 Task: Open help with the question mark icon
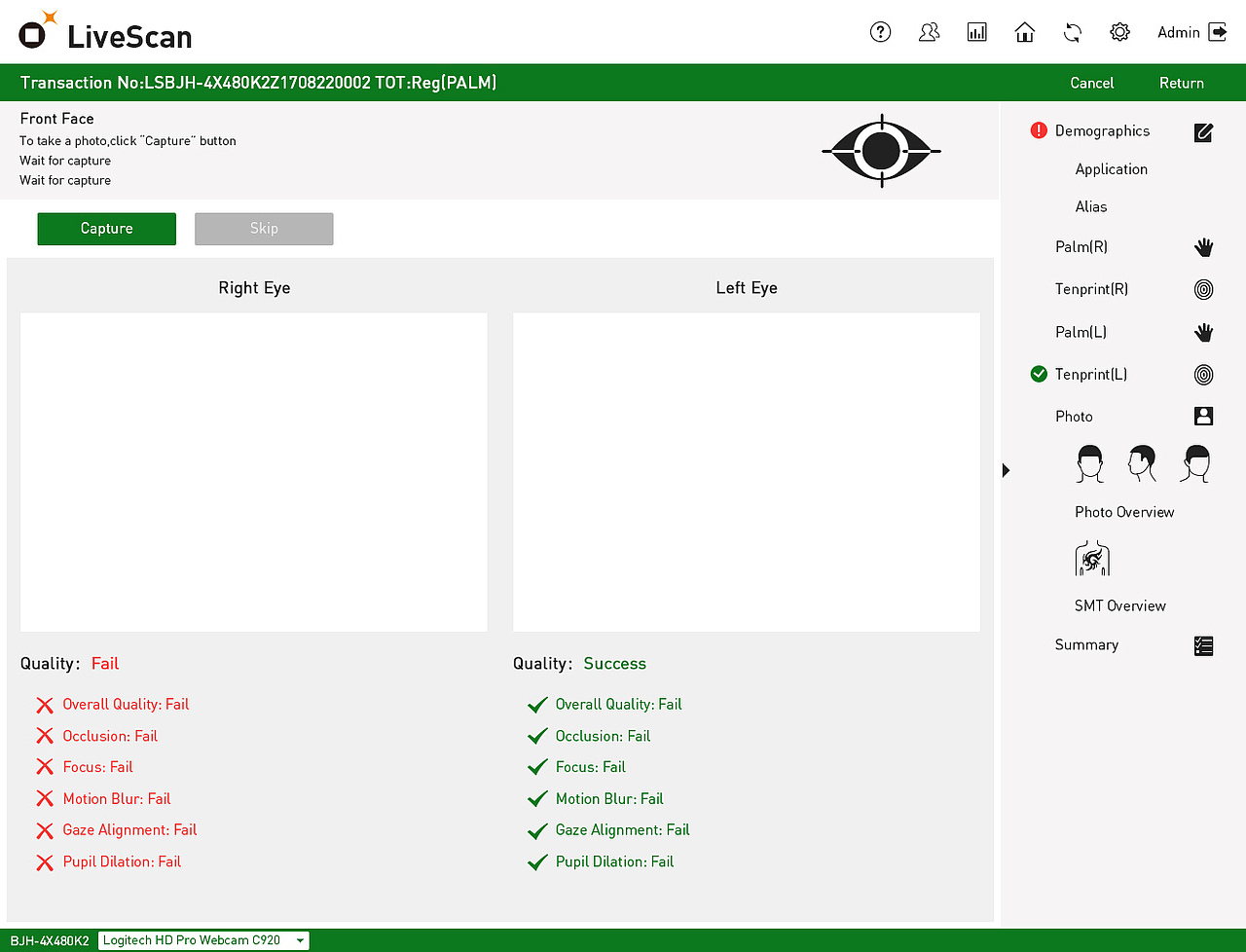click(880, 31)
